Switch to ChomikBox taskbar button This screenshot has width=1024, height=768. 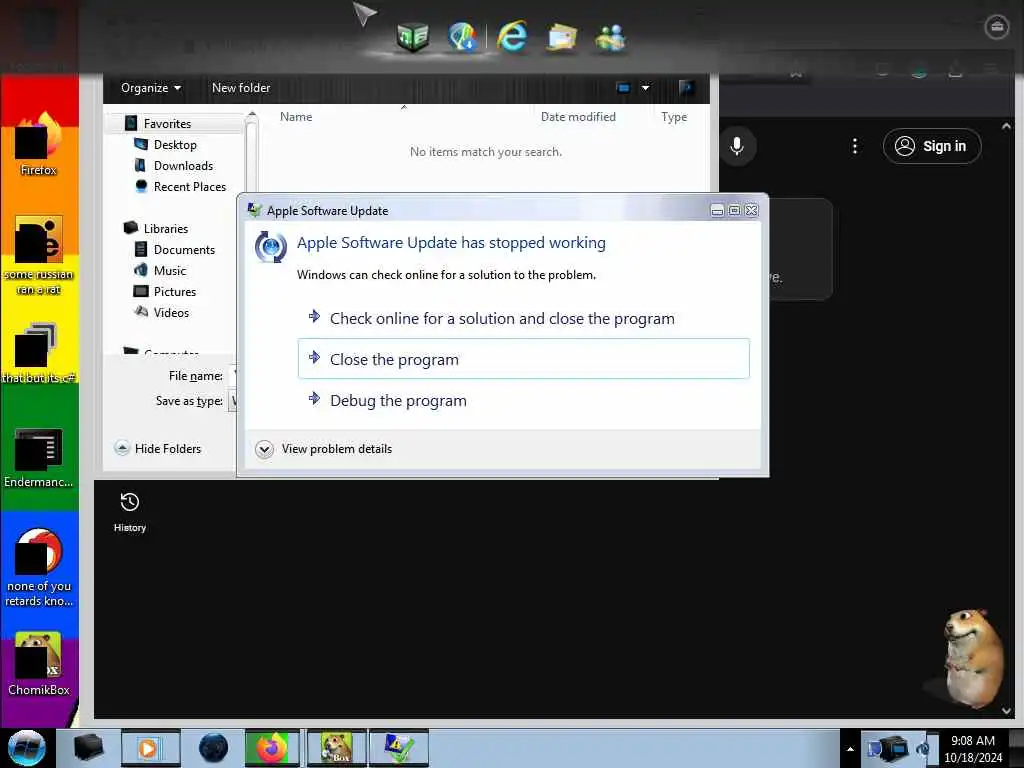(336, 748)
